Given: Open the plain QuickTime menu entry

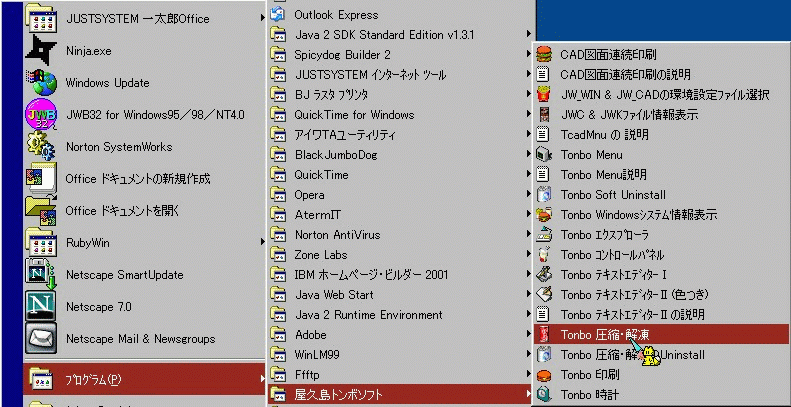Looking at the screenshot, I should coord(401,175).
